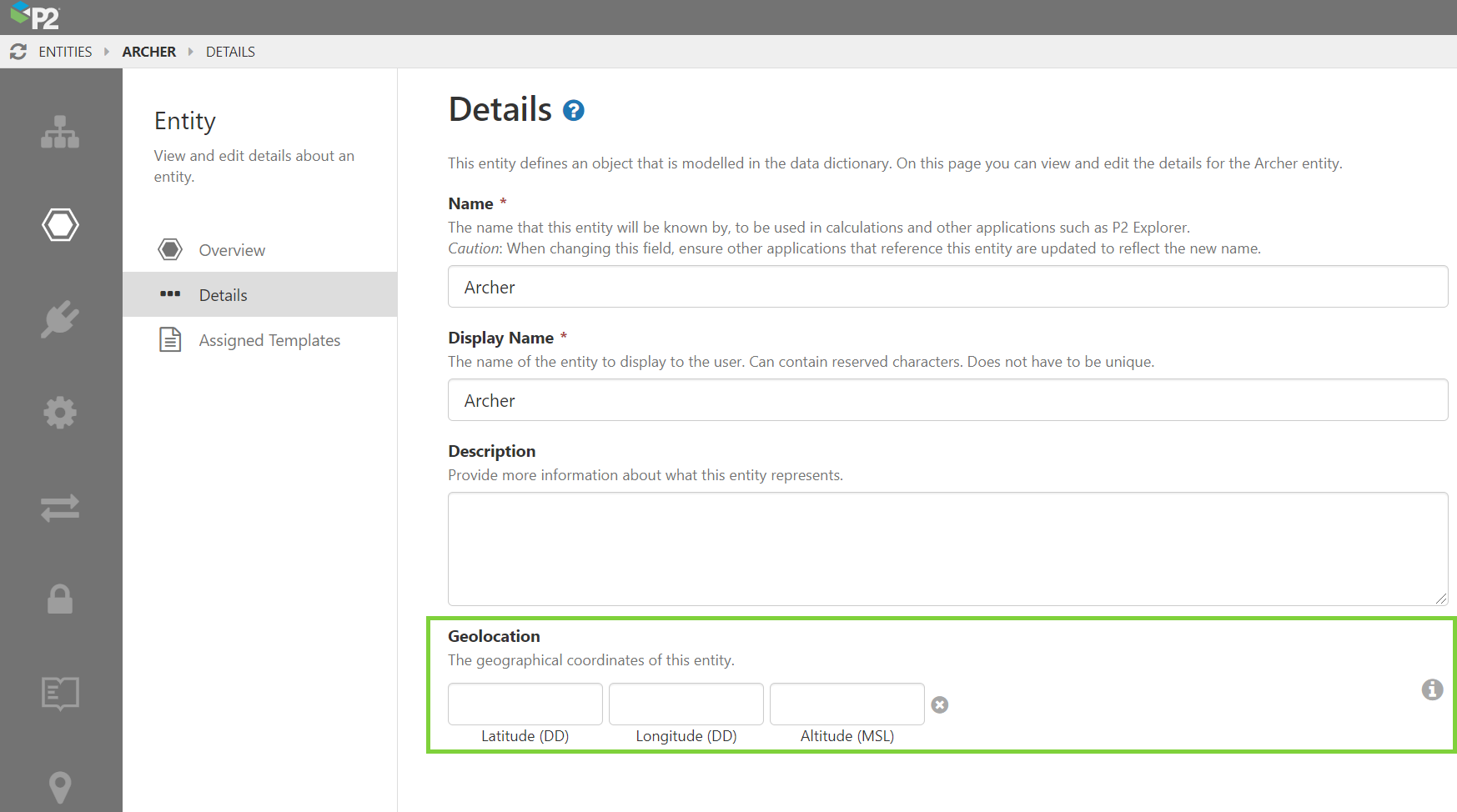Open the padlock security icon in sidebar

click(x=60, y=599)
